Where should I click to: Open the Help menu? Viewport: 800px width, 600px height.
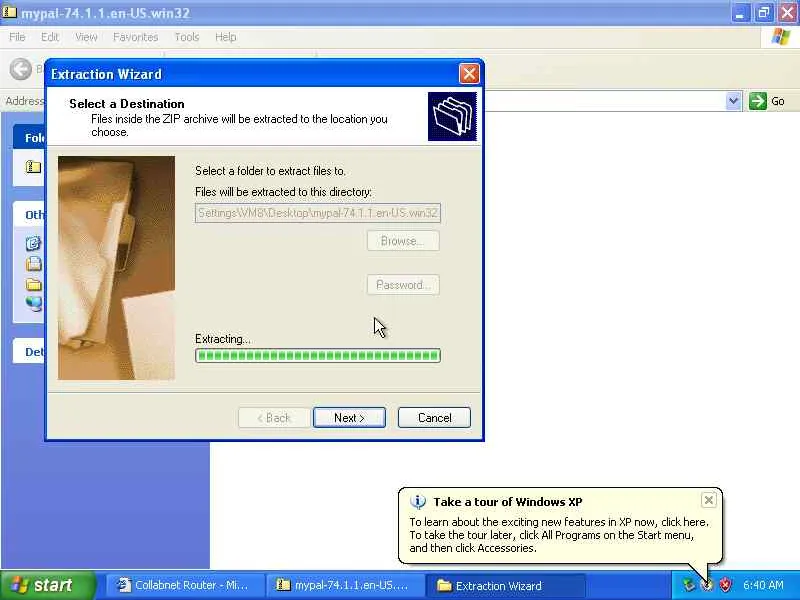pos(226,37)
